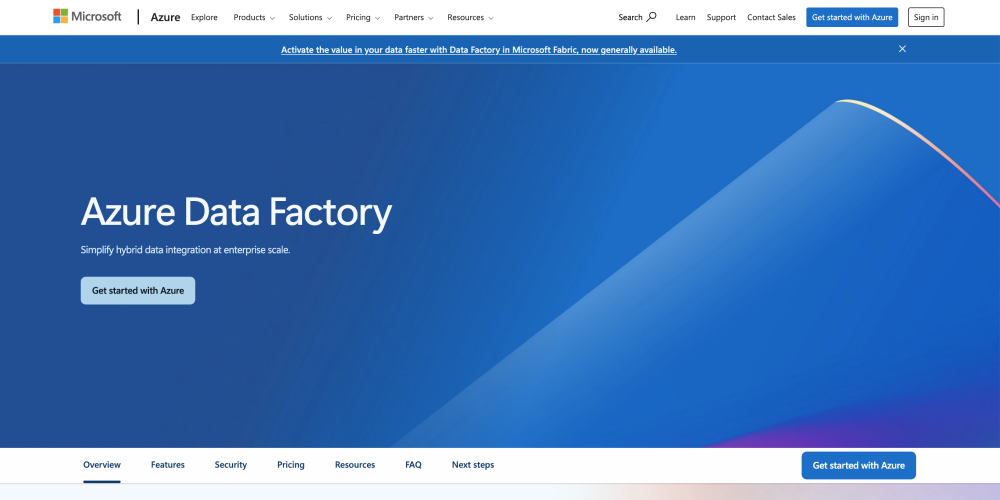
Task: Expand the Partners dropdown
Action: coord(413,17)
